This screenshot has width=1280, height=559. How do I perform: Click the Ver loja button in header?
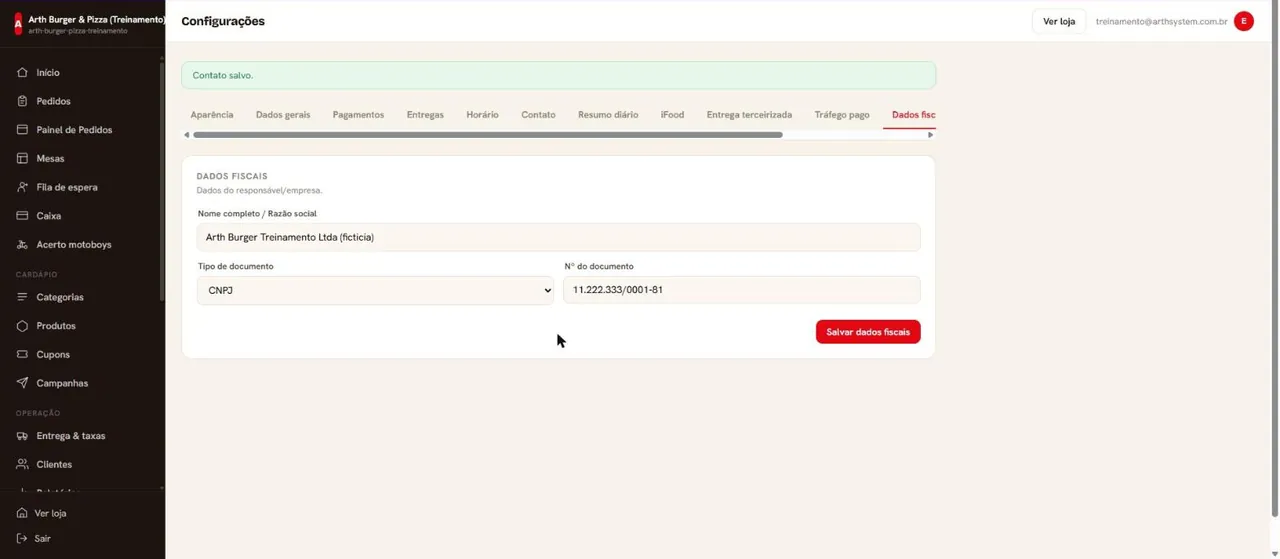tap(1059, 21)
